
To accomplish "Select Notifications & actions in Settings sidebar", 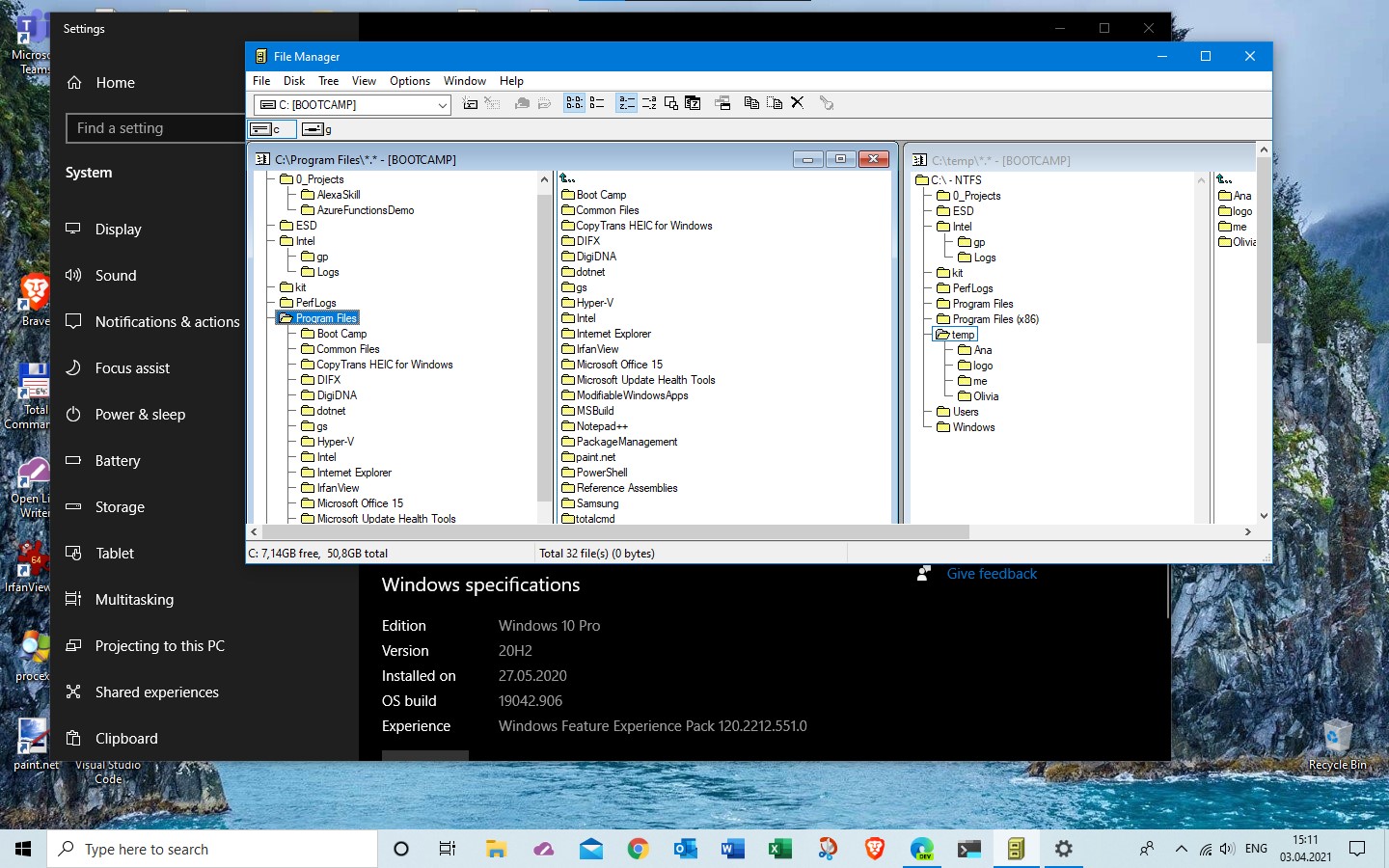I will 168,321.
